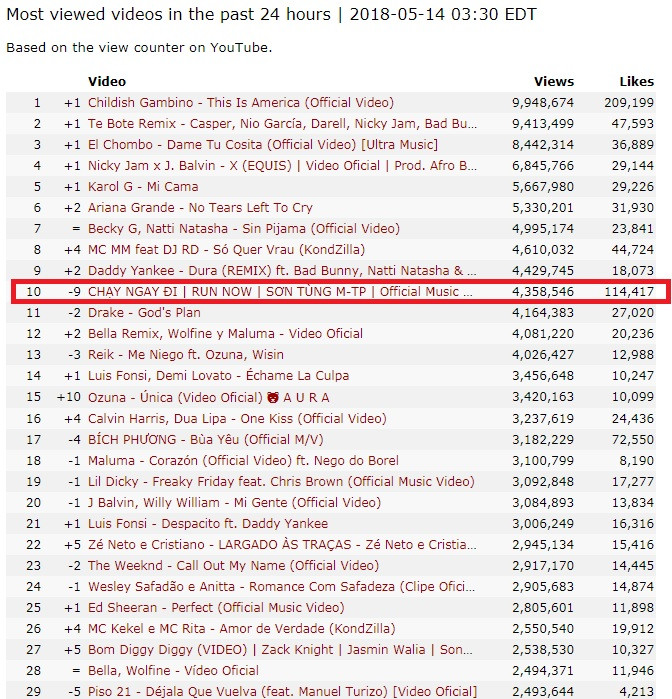Open Calvin Harris, Dua Lipa One Kiss
Viewport: 672px width, 699px height.
pos(237,418)
